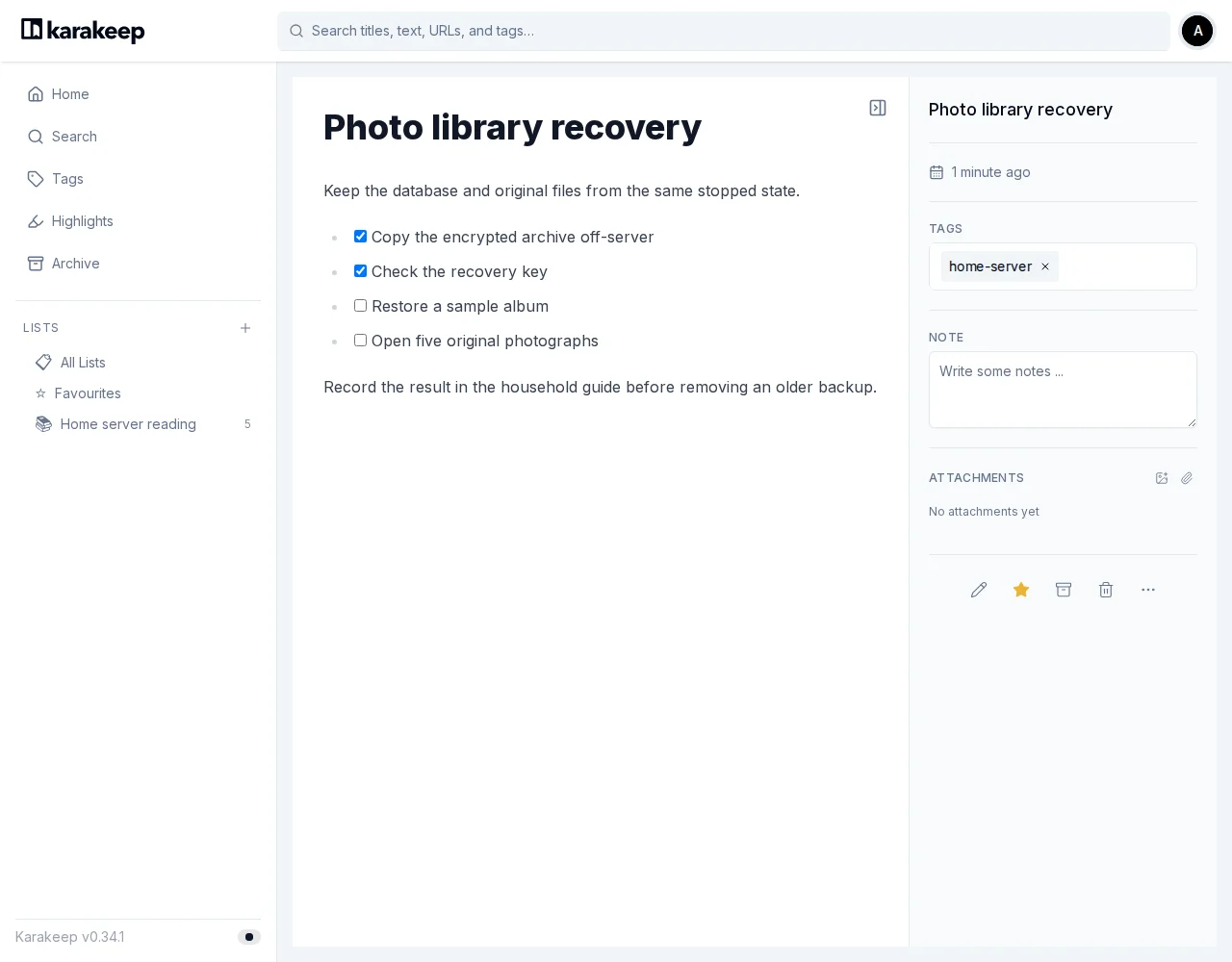This screenshot has width=1232, height=962.
Task: Click the 1 minute ago timestamp
Action: (x=990, y=172)
